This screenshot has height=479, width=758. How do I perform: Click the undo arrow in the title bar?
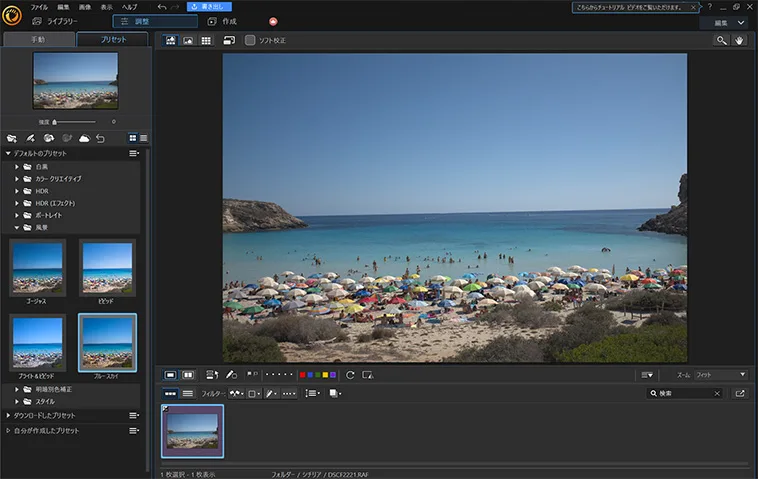[x=162, y=7]
